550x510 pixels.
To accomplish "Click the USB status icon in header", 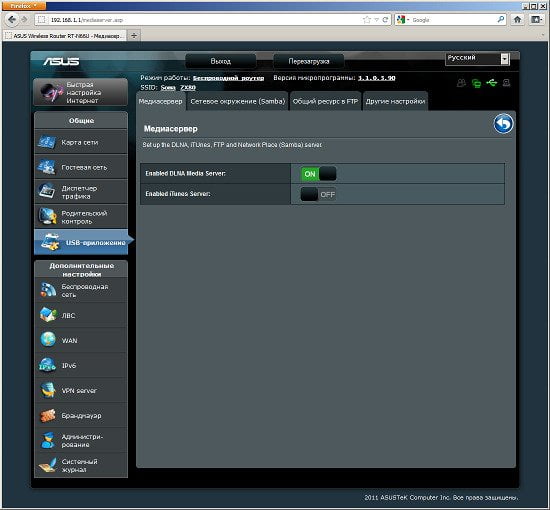I will pos(491,83).
